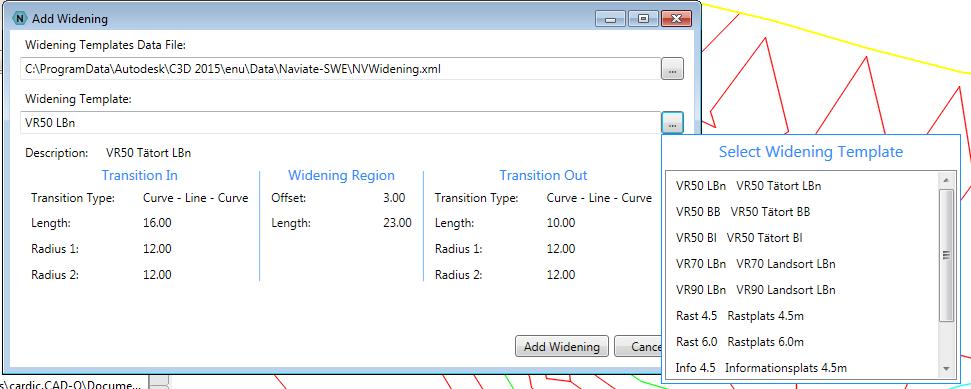
Task: Focus the Widening Template field showing VR50 LBn
Action: click(x=340, y=123)
